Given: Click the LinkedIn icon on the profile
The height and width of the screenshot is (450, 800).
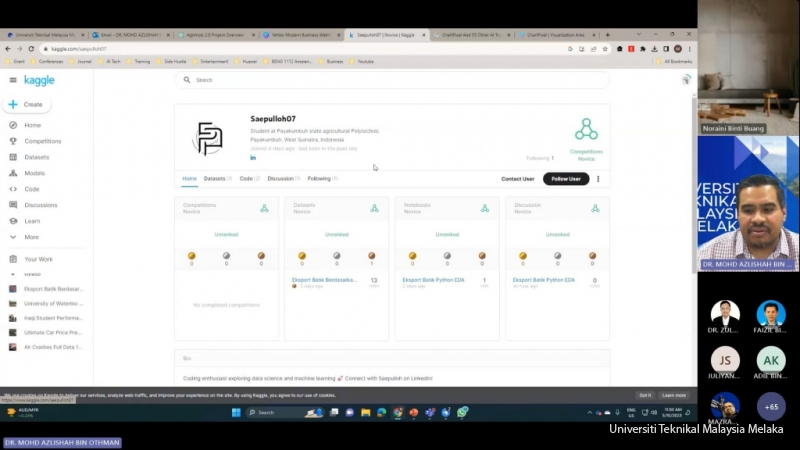Looking at the screenshot, I should click(253, 158).
